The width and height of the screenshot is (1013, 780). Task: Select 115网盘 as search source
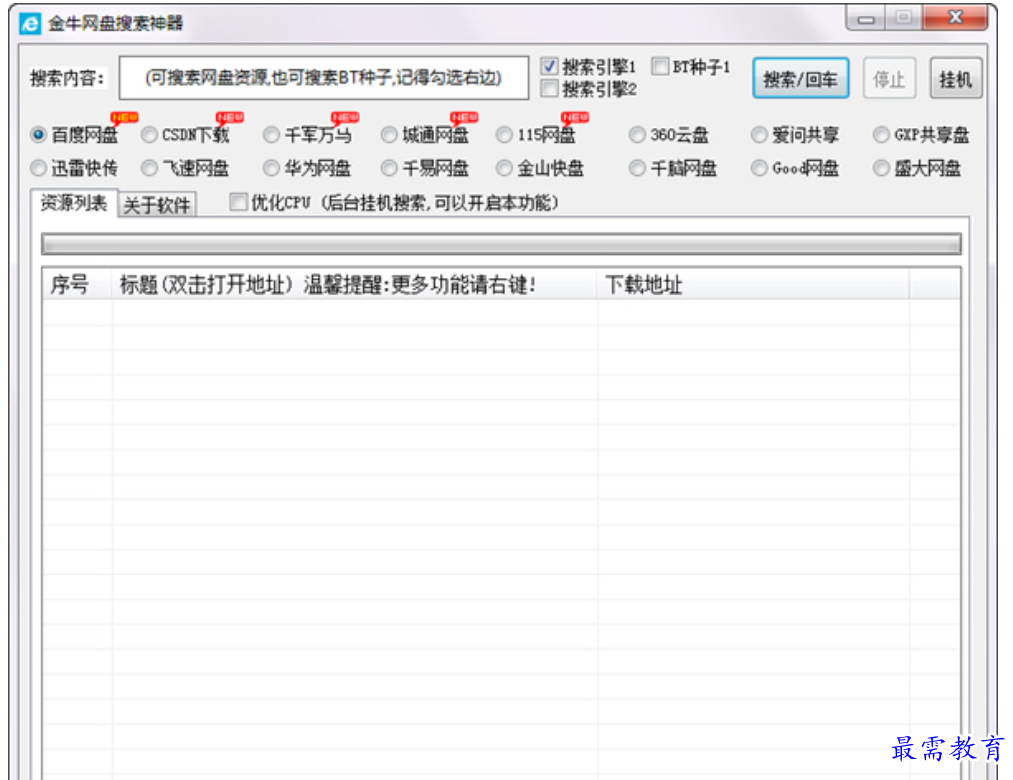(505, 135)
